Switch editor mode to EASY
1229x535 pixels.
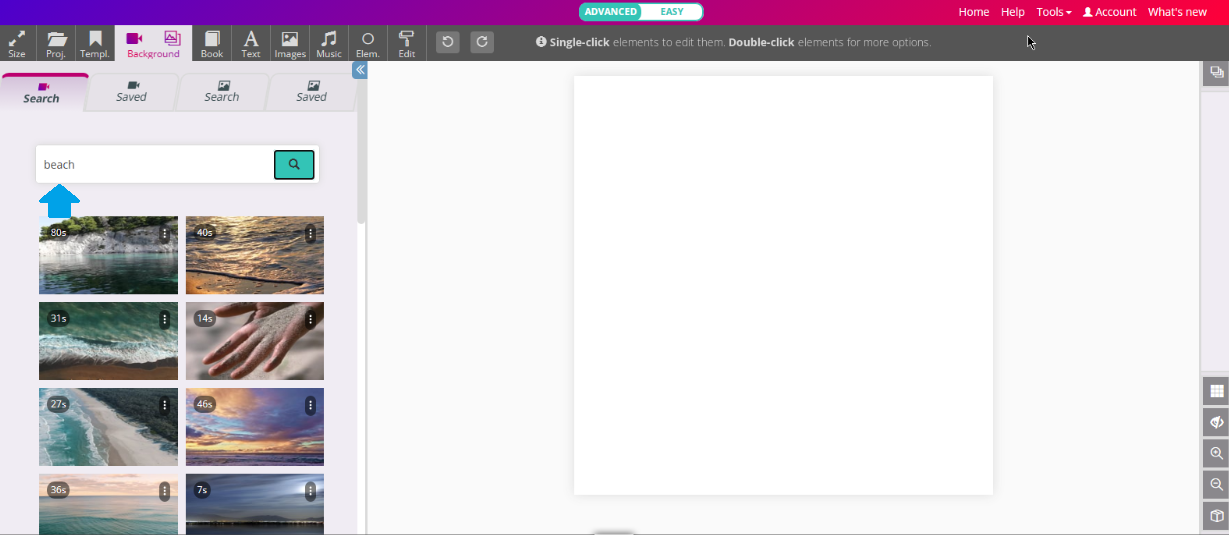672,12
